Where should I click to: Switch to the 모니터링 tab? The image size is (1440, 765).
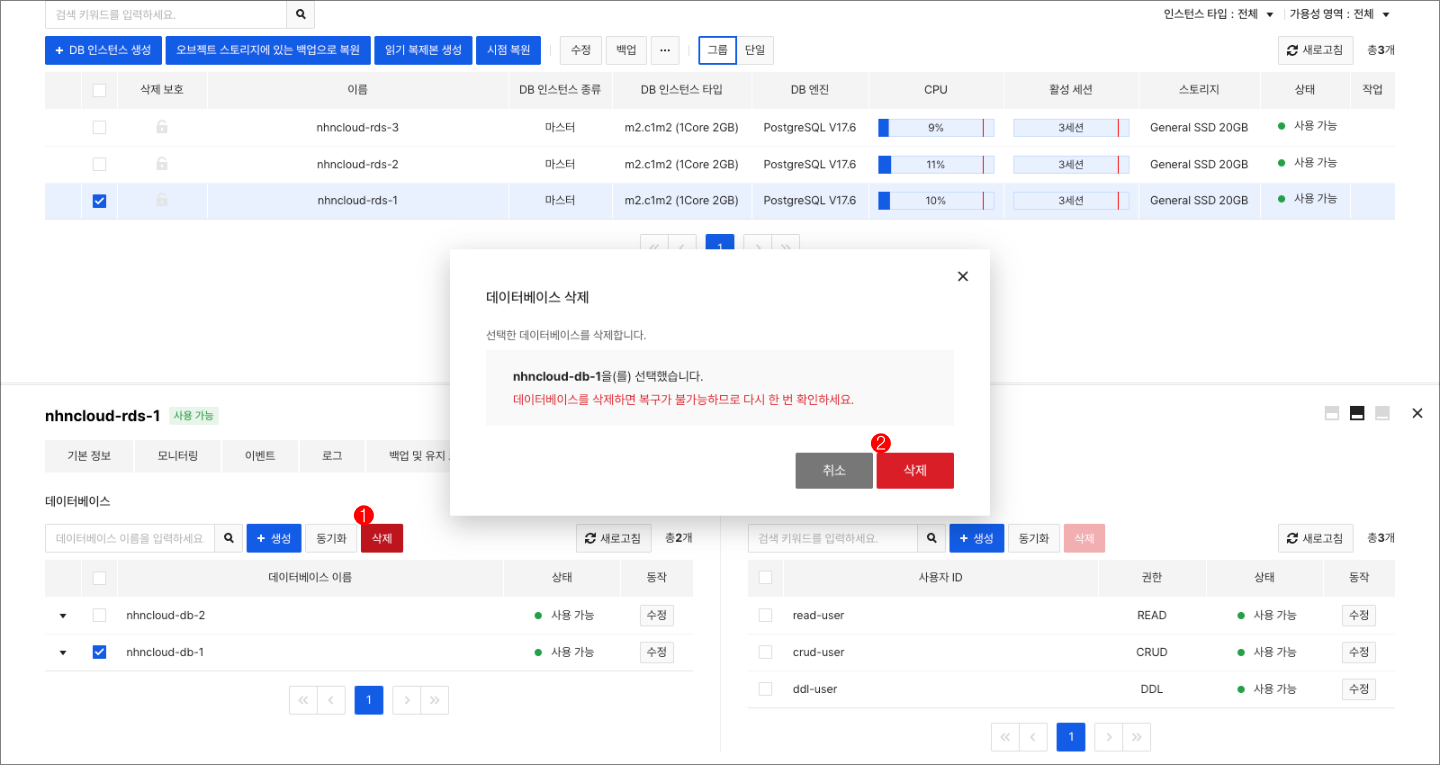coord(177,456)
